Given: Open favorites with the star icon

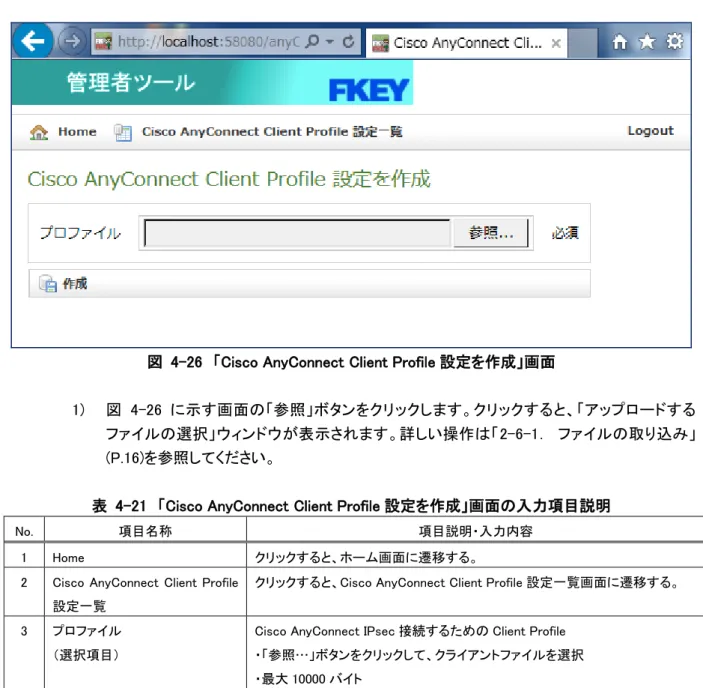Looking at the screenshot, I should (647, 42).
